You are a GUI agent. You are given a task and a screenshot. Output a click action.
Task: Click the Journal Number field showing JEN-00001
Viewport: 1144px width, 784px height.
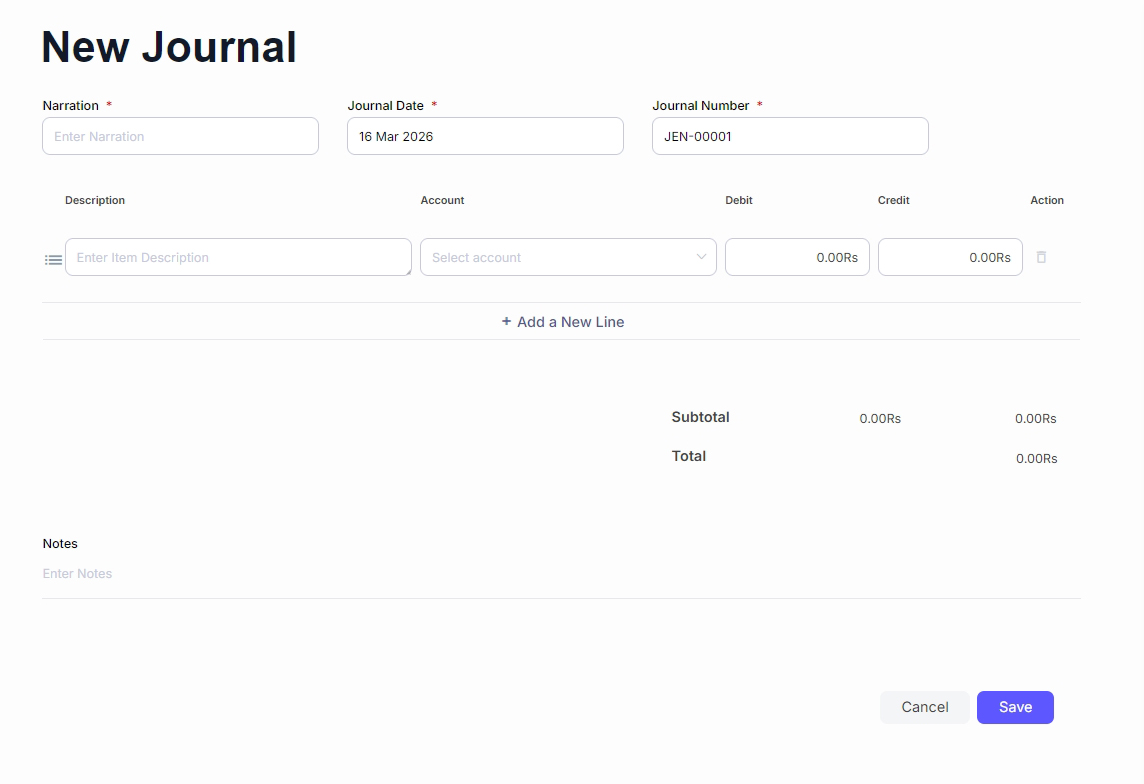[x=790, y=136]
